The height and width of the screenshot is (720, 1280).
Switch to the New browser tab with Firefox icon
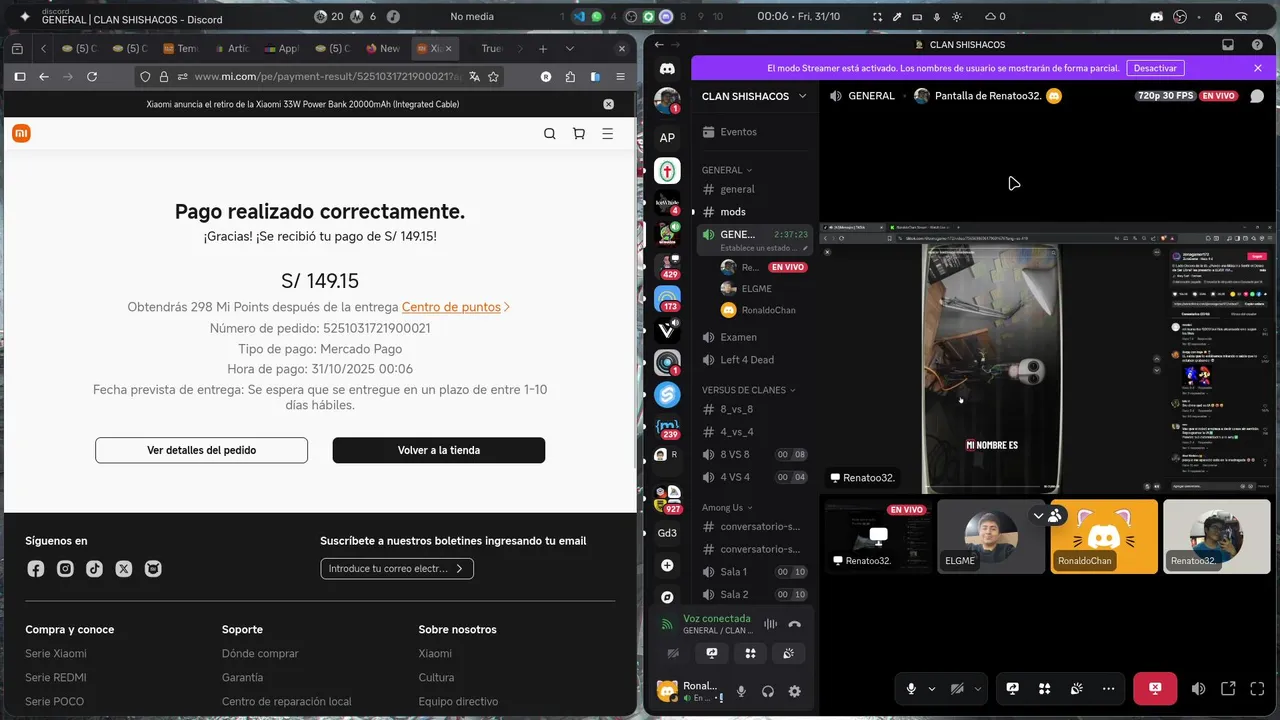pos(383,48)
